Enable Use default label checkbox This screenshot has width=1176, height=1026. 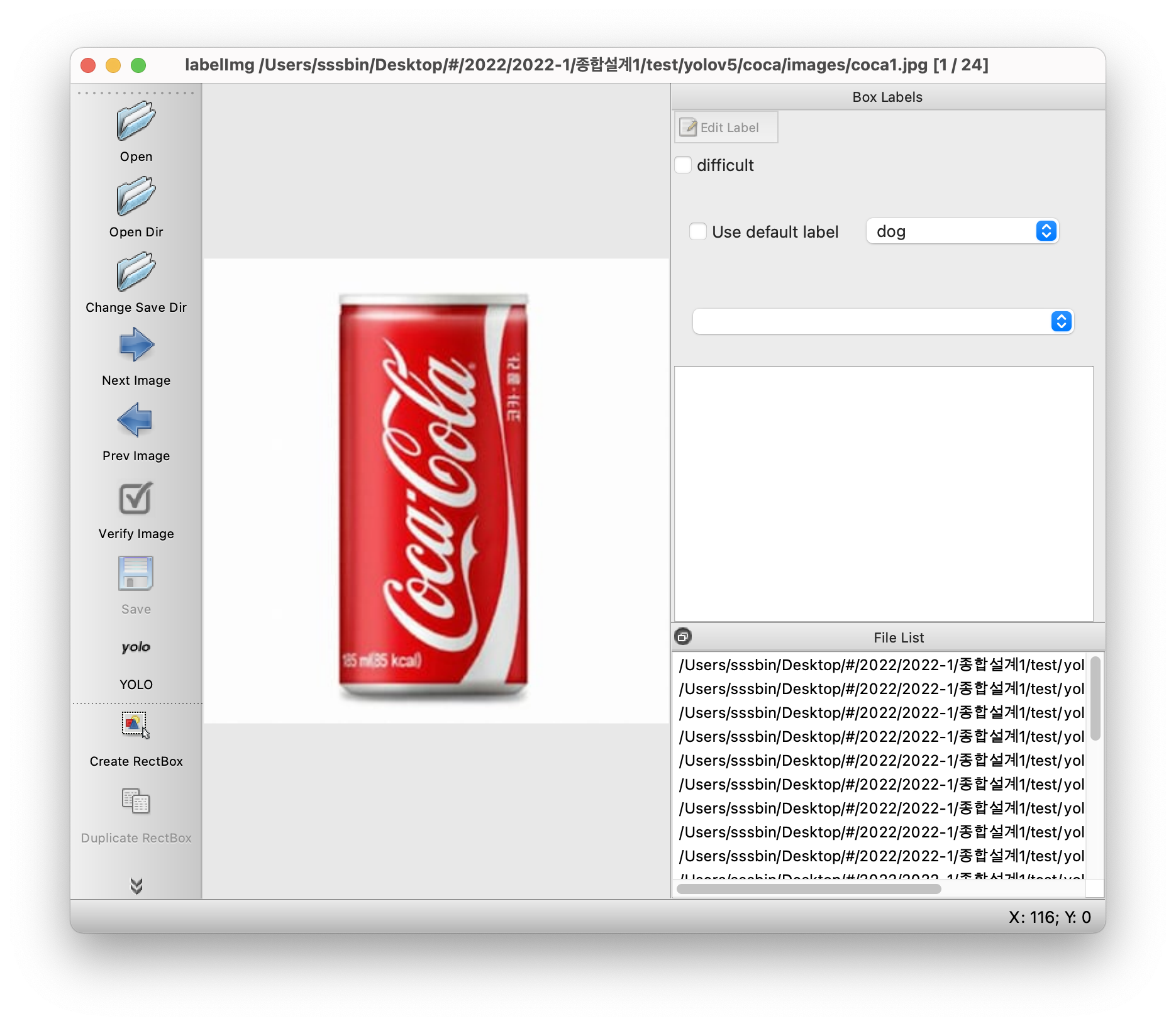tap(698, 232)
